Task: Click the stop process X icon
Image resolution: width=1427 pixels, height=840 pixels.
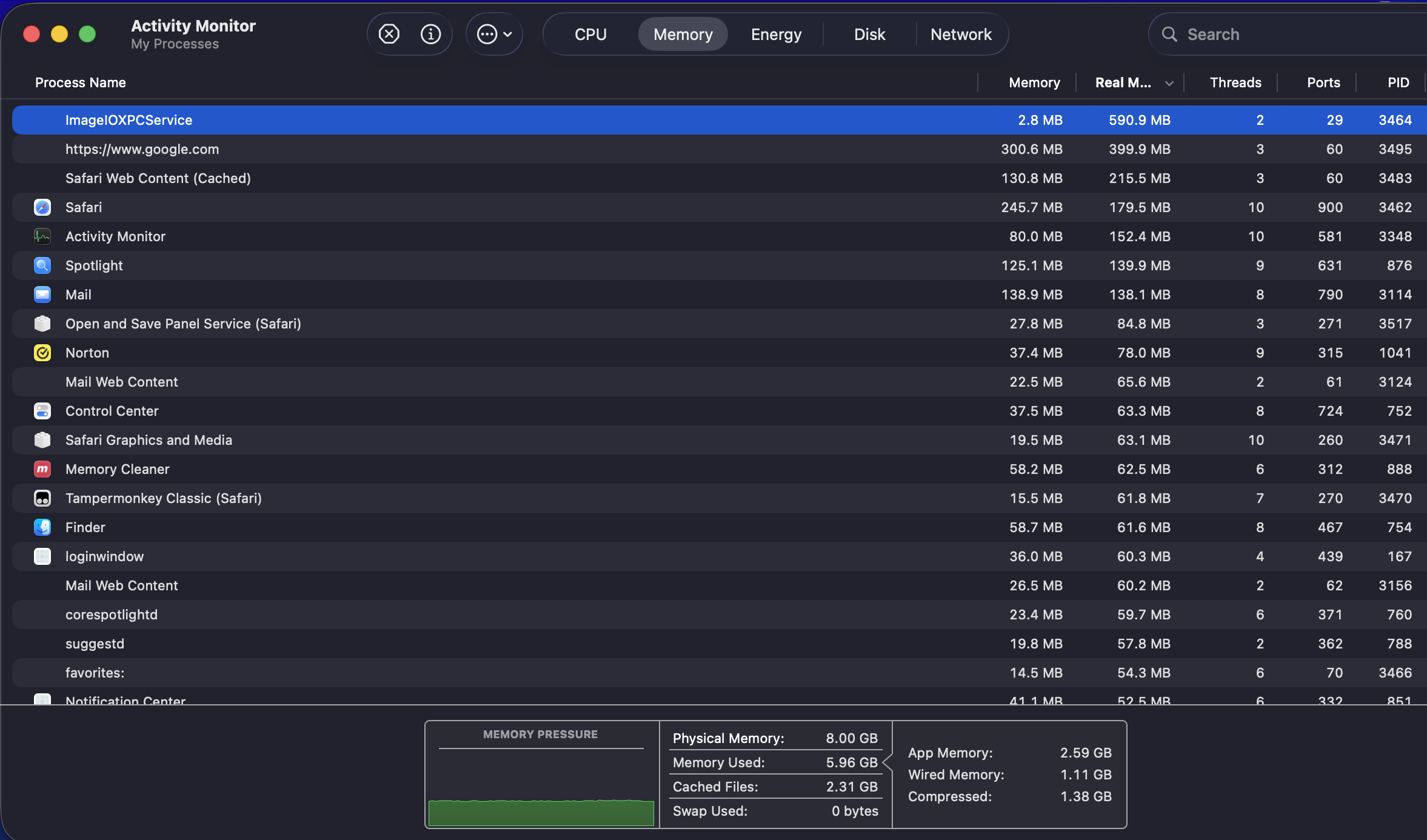Action: [389, 34]
